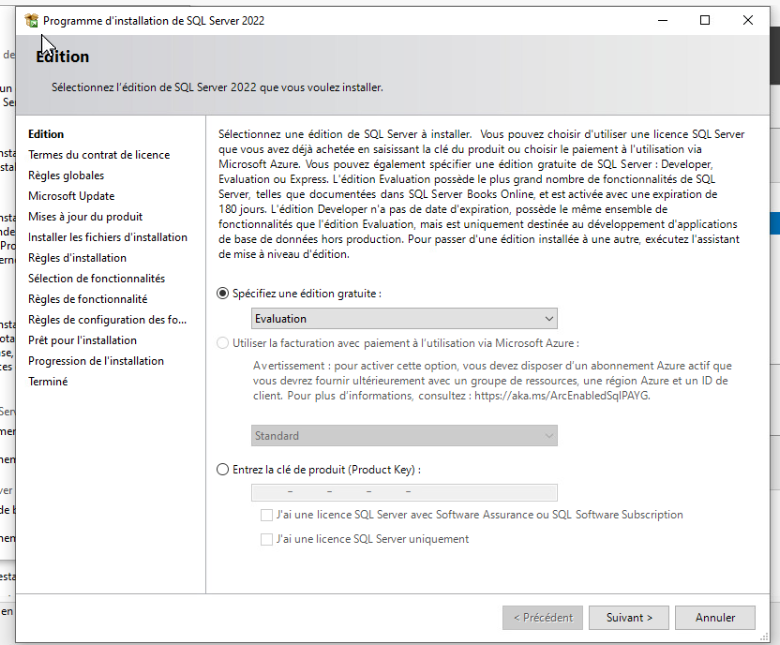Viewport: 780px width, 645px height.
Task: Check the SQL Server license only checkbox
Action: tap(267, 539)
